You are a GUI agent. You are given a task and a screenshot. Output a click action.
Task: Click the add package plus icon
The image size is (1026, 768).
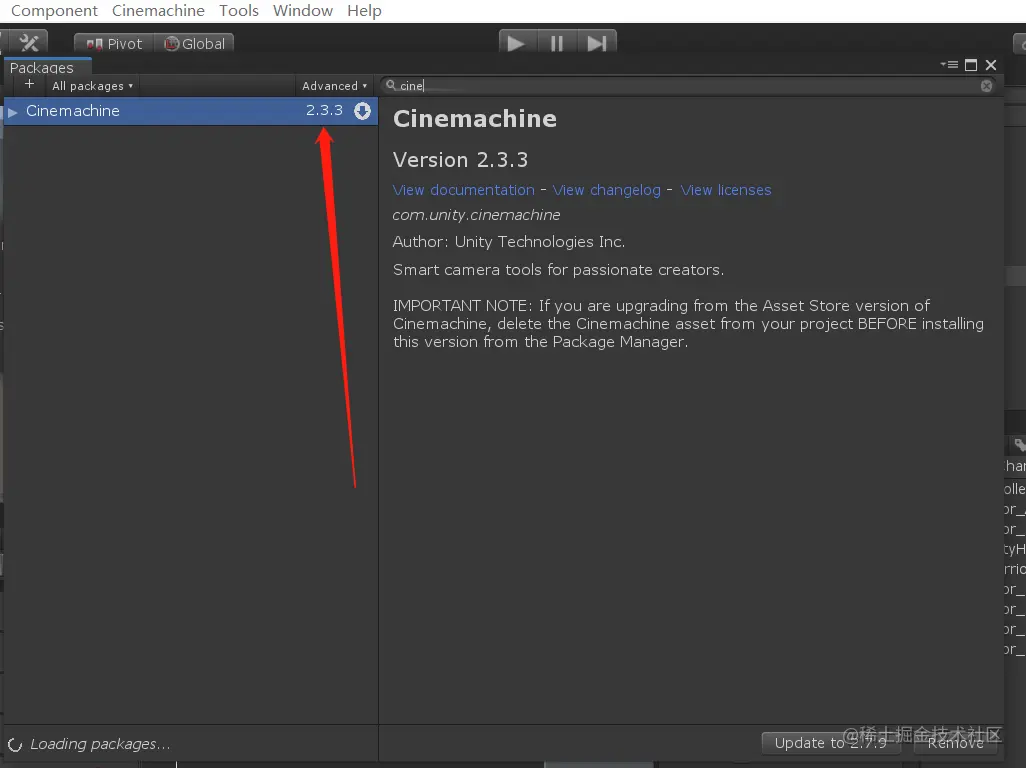(x=29, y=84)
